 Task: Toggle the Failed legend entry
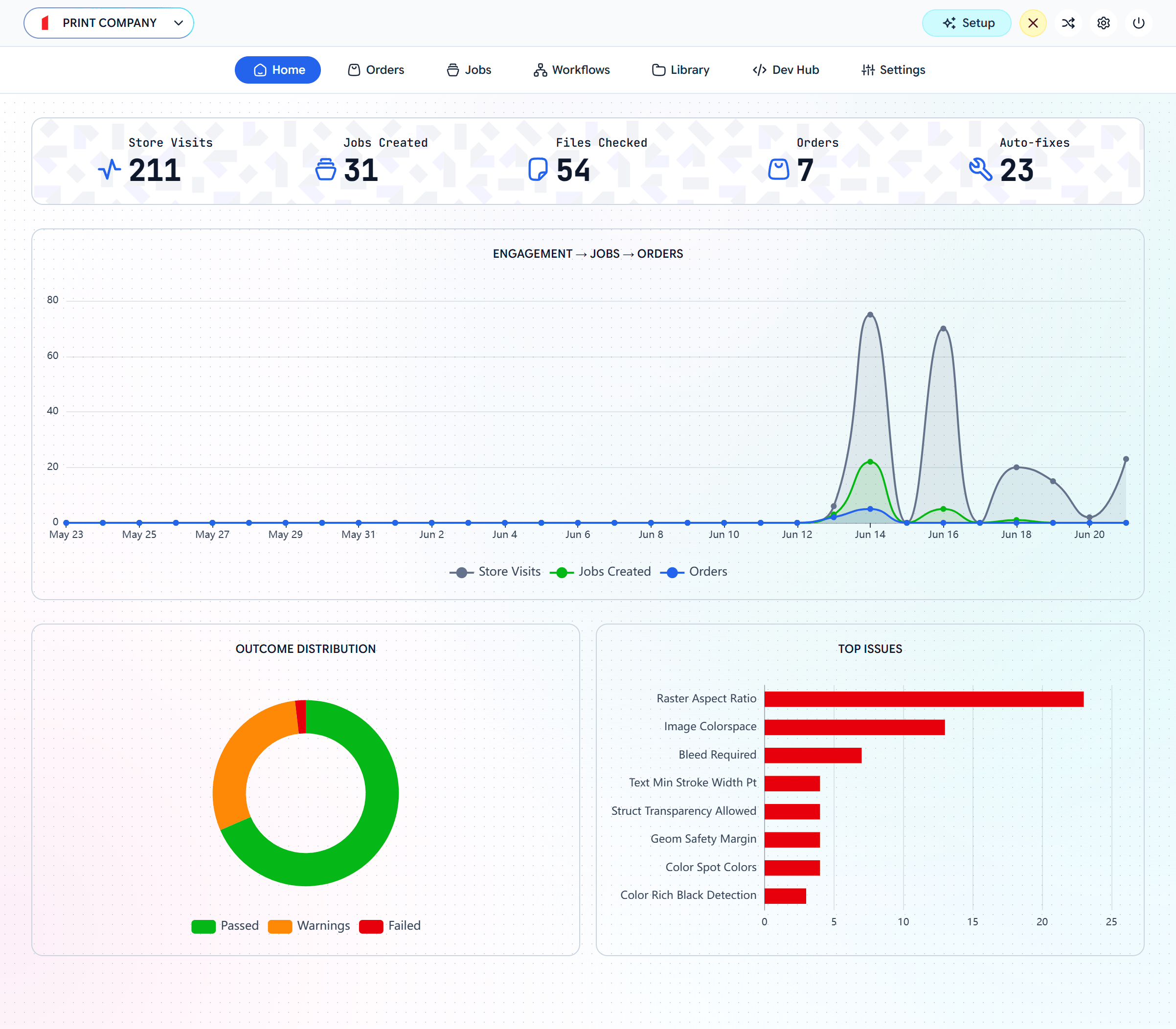[x=390, y=926]
